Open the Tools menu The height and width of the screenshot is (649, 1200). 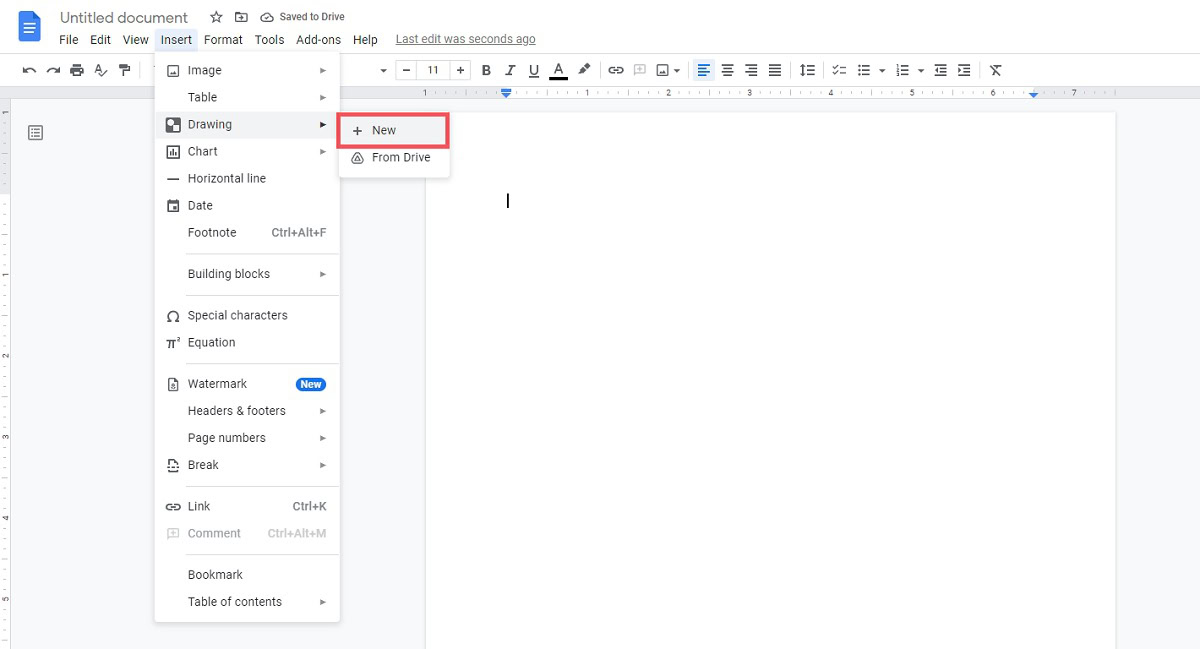click(270, 40)
